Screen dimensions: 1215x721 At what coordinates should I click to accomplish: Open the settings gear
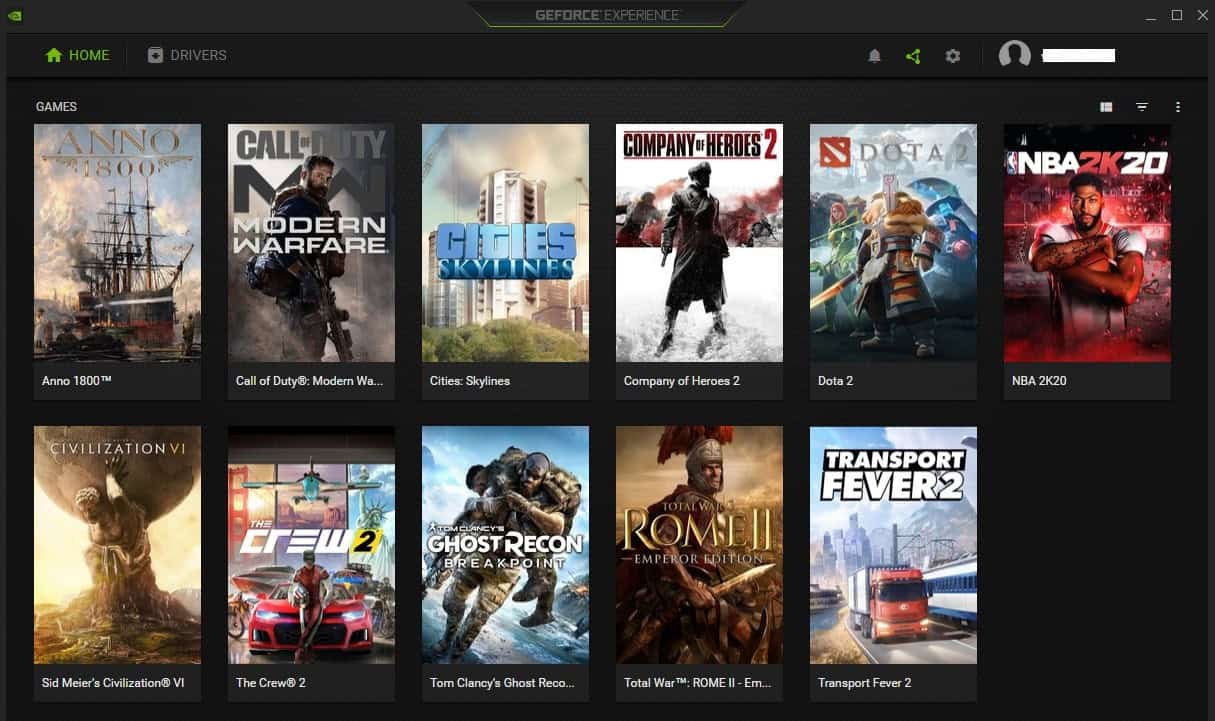(953, 56)
